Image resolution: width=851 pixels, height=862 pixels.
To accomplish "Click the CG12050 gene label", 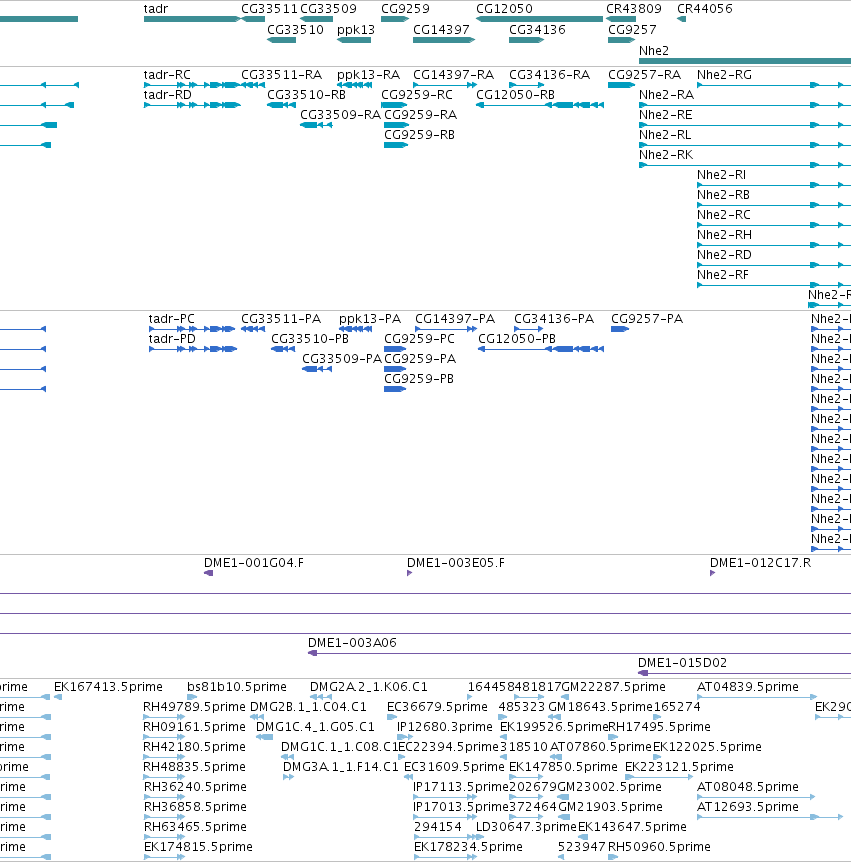I will [x=504, y=9].
